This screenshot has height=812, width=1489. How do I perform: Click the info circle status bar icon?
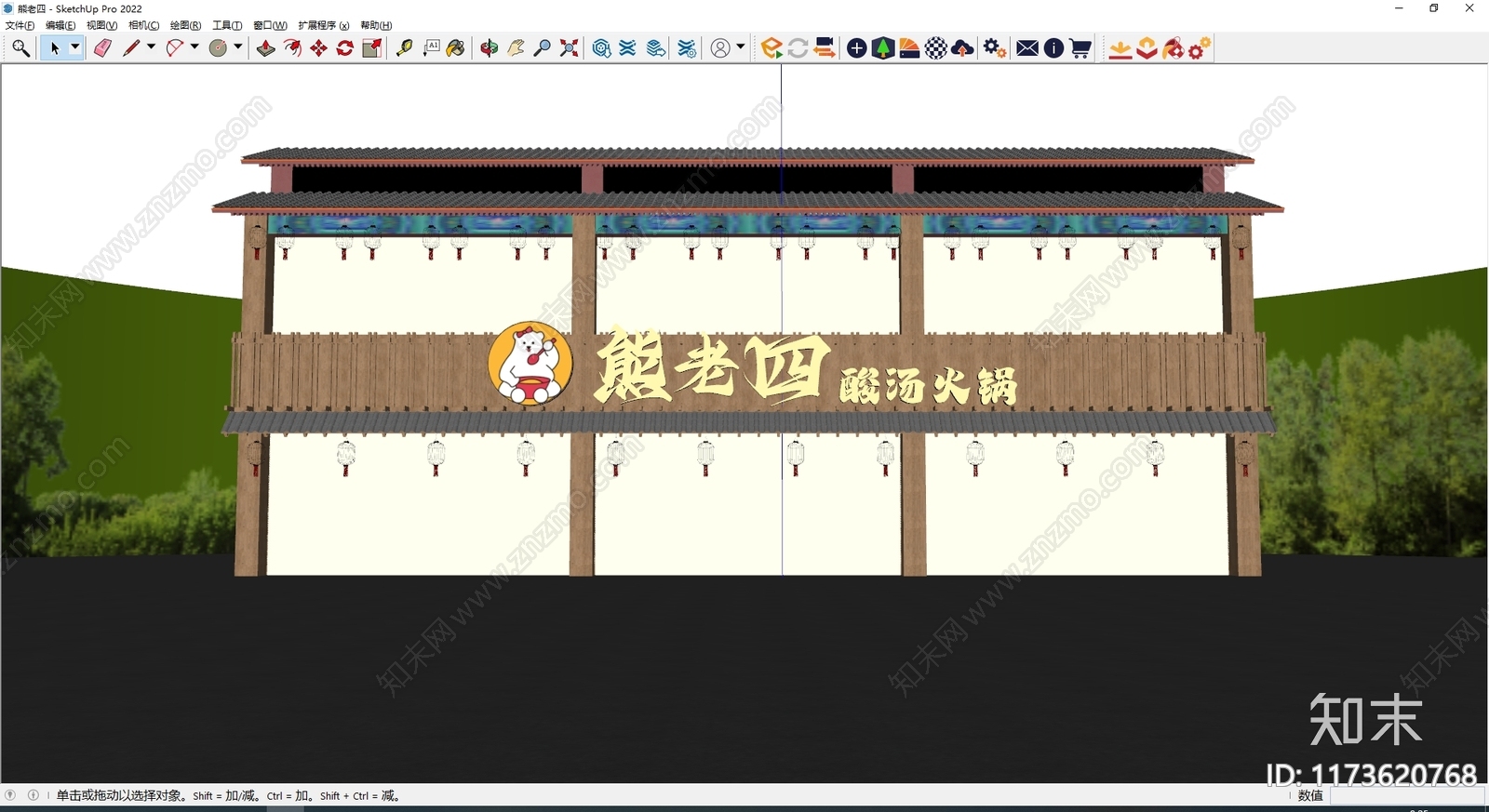click(x=34, y=795)
